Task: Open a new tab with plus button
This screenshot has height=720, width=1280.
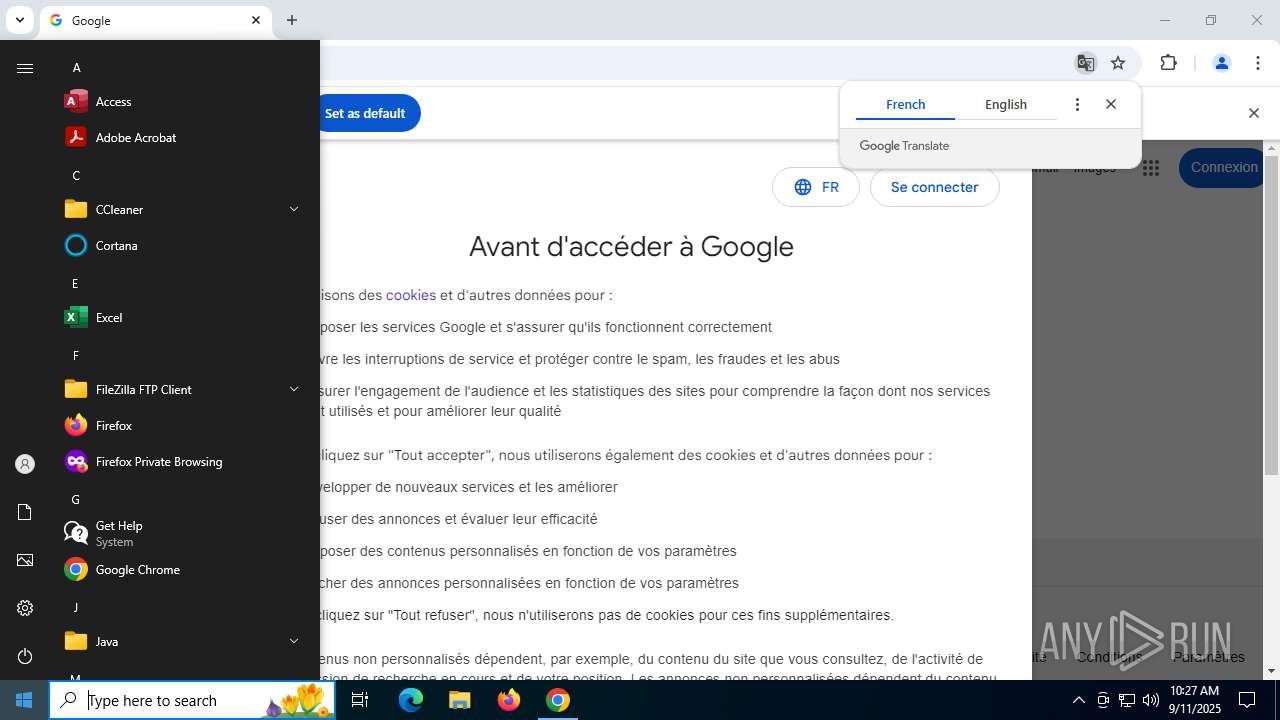Action: point(292,20)
